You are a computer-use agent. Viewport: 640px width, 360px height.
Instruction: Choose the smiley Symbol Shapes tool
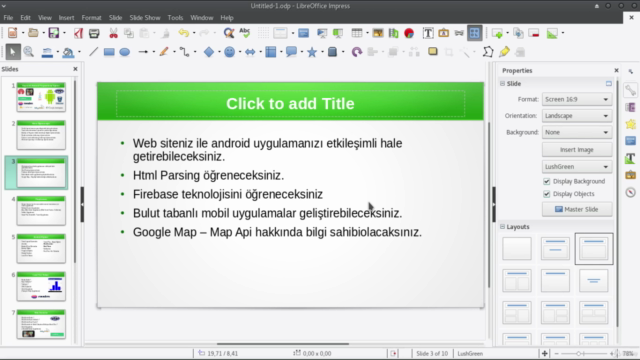point(229,52)
